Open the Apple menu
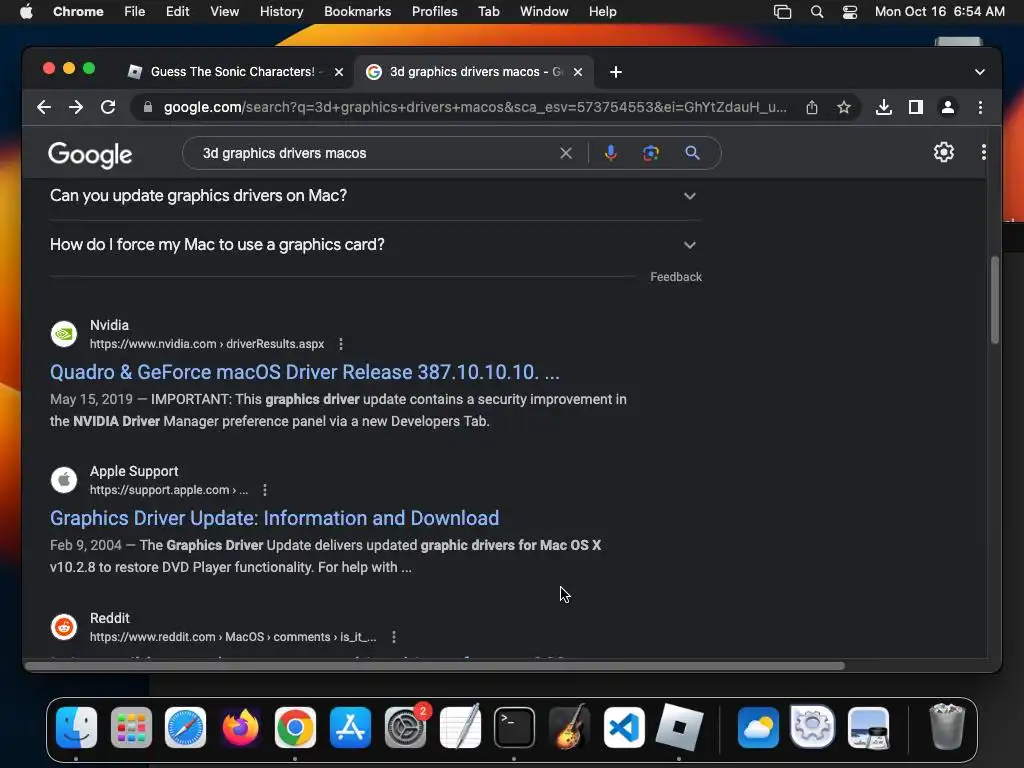This screenshot has height=768, width=1024. click(26, 12)
